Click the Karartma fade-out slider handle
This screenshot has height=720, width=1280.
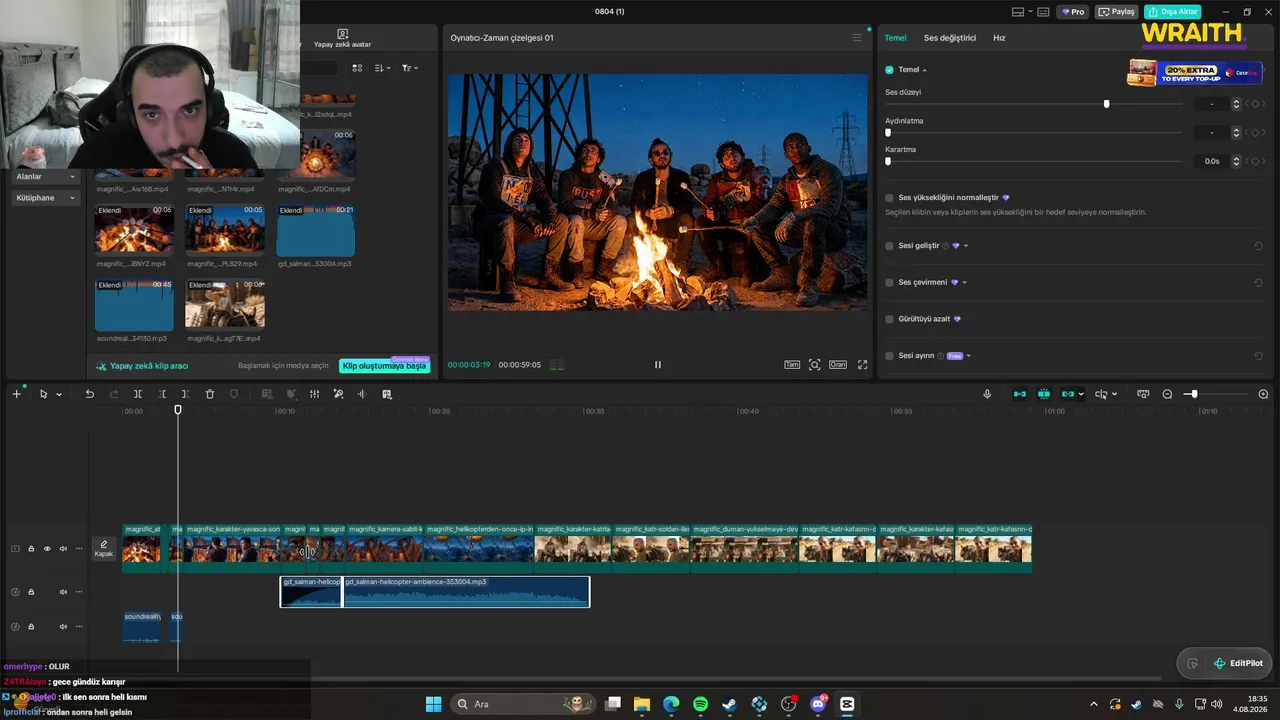tap(888, 161)
